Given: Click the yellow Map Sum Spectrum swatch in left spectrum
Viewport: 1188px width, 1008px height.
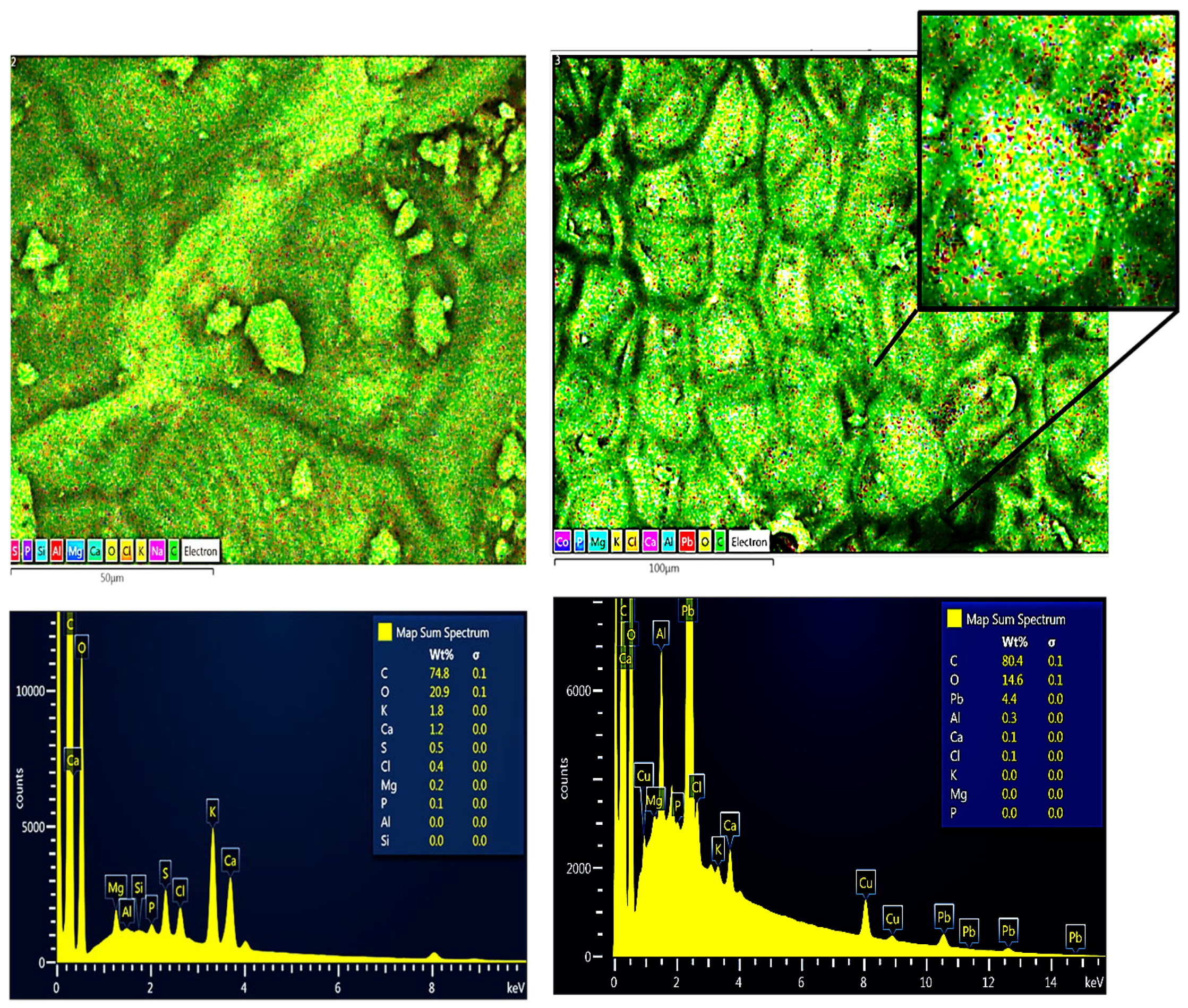Looking at the screenshot, I should 385,632.
